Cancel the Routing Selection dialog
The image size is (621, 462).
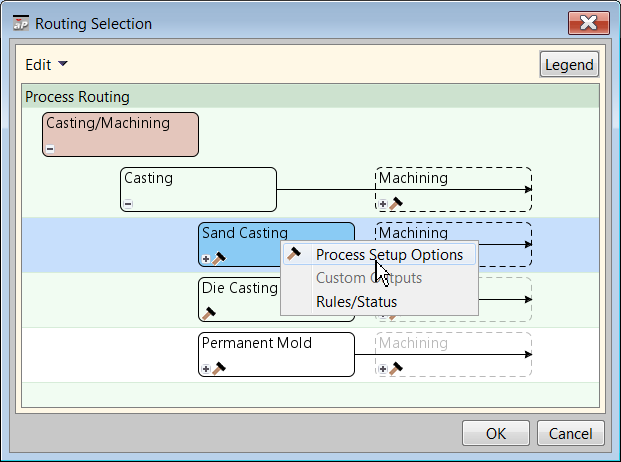pyautogui.click(x=571, y=433)
